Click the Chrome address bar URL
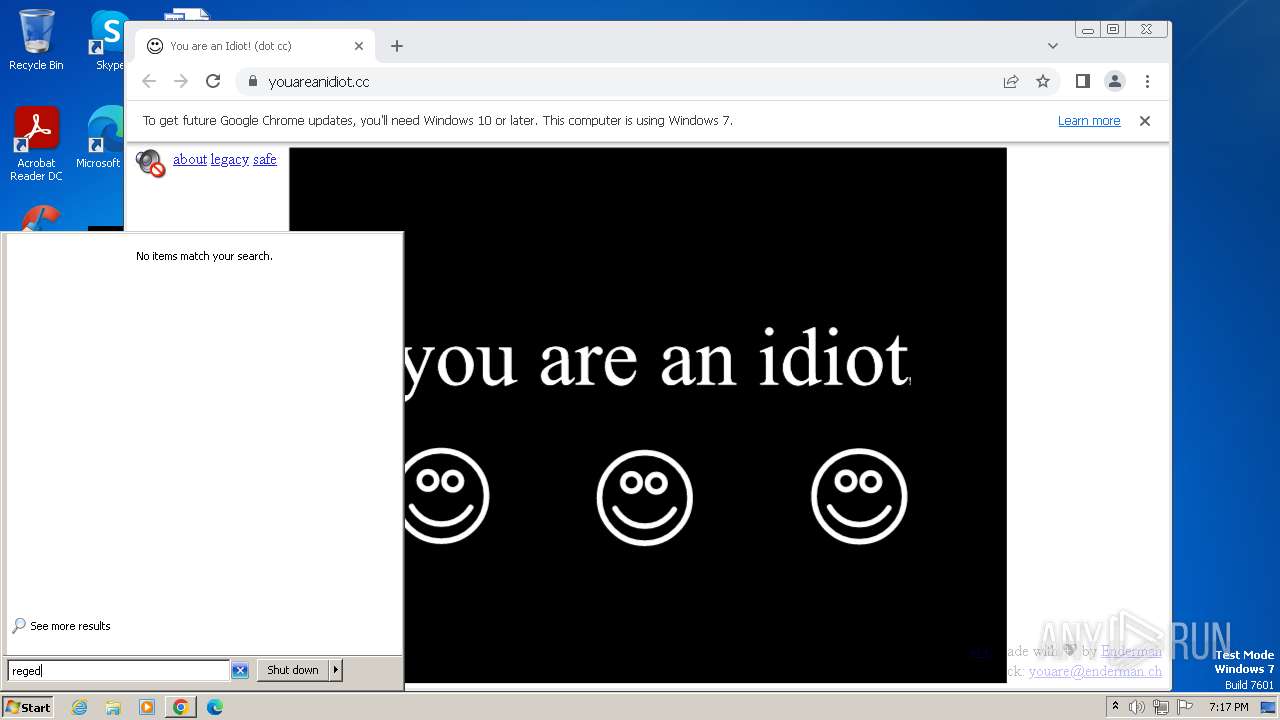 pos(319,82)
